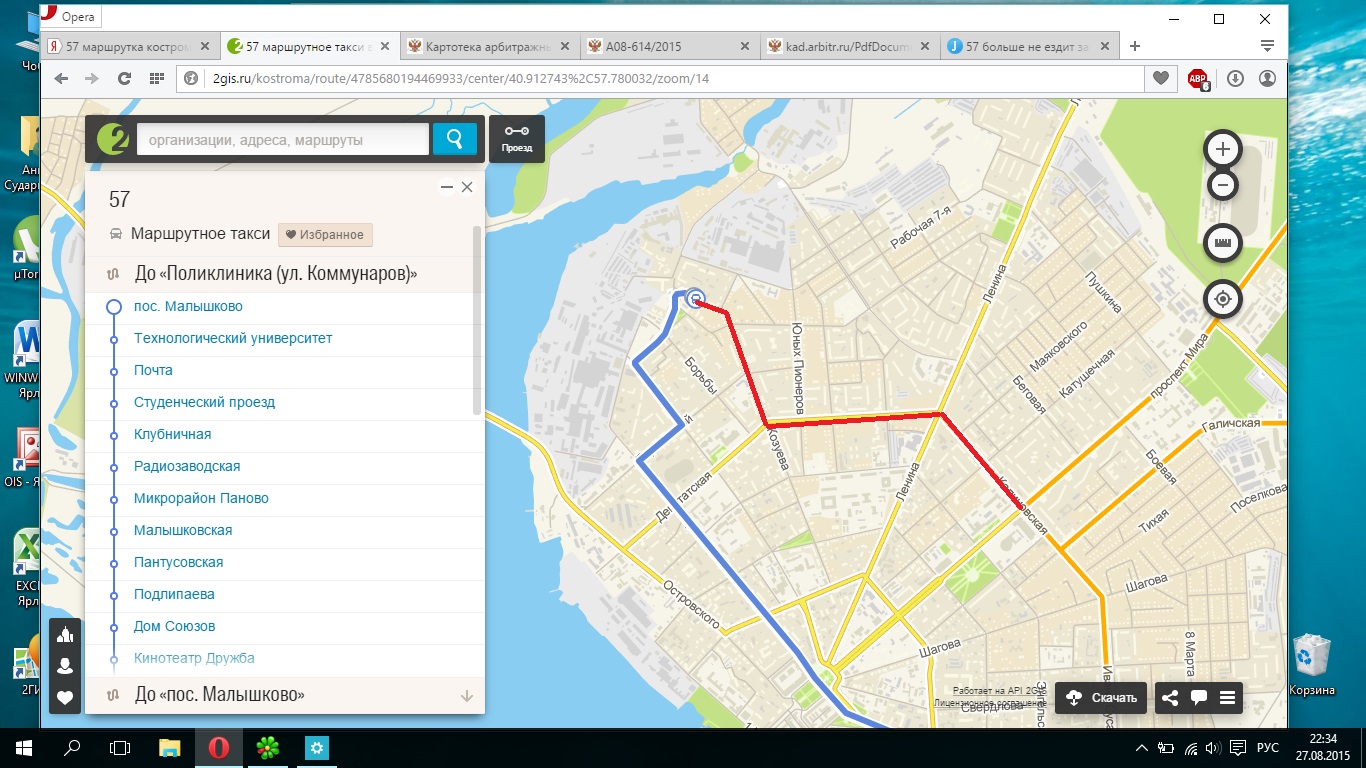
Task: Open the user profile sidebar icon
Action: [66, 666]
